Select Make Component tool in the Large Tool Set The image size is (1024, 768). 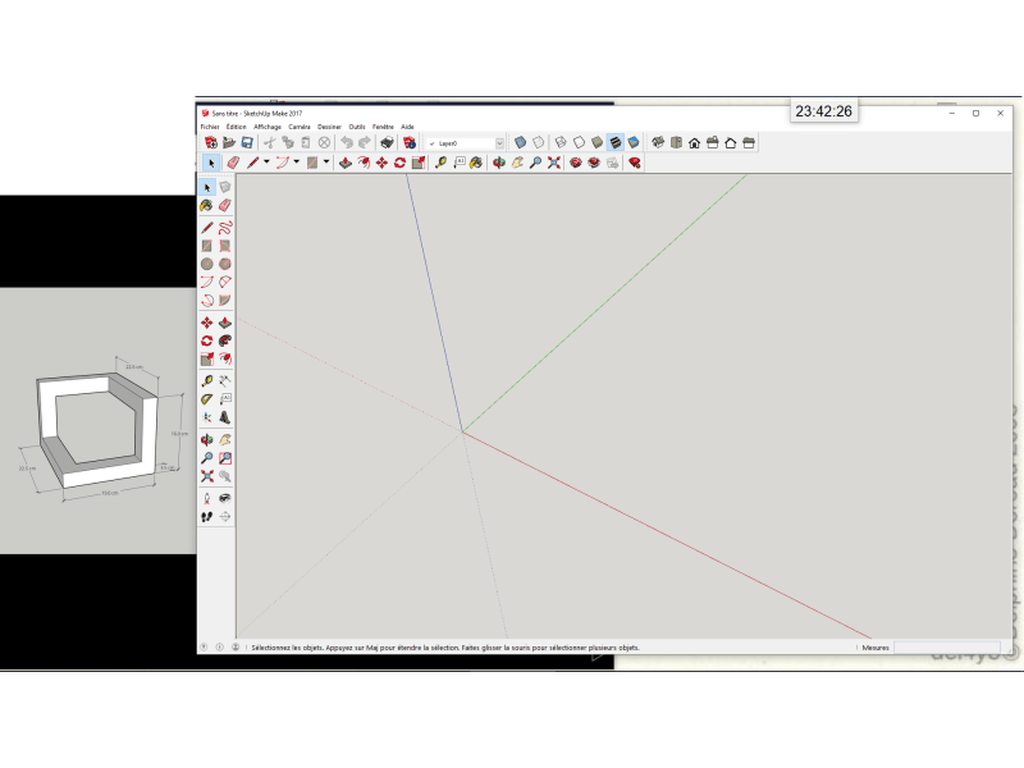point(225,187)
